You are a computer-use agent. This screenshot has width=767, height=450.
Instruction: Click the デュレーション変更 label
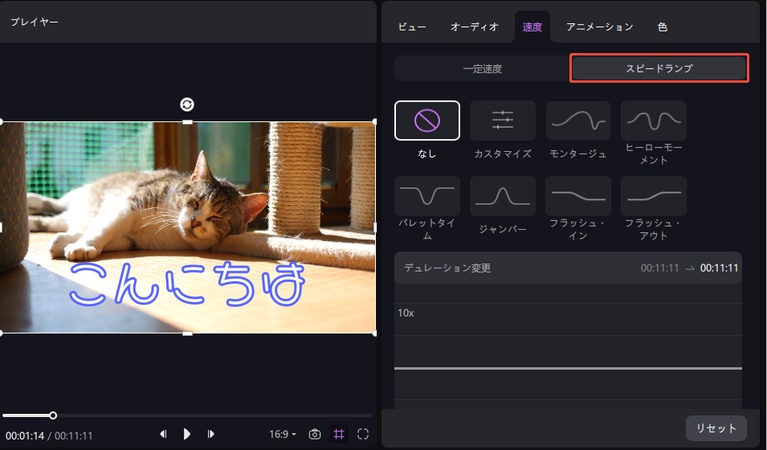447,268
